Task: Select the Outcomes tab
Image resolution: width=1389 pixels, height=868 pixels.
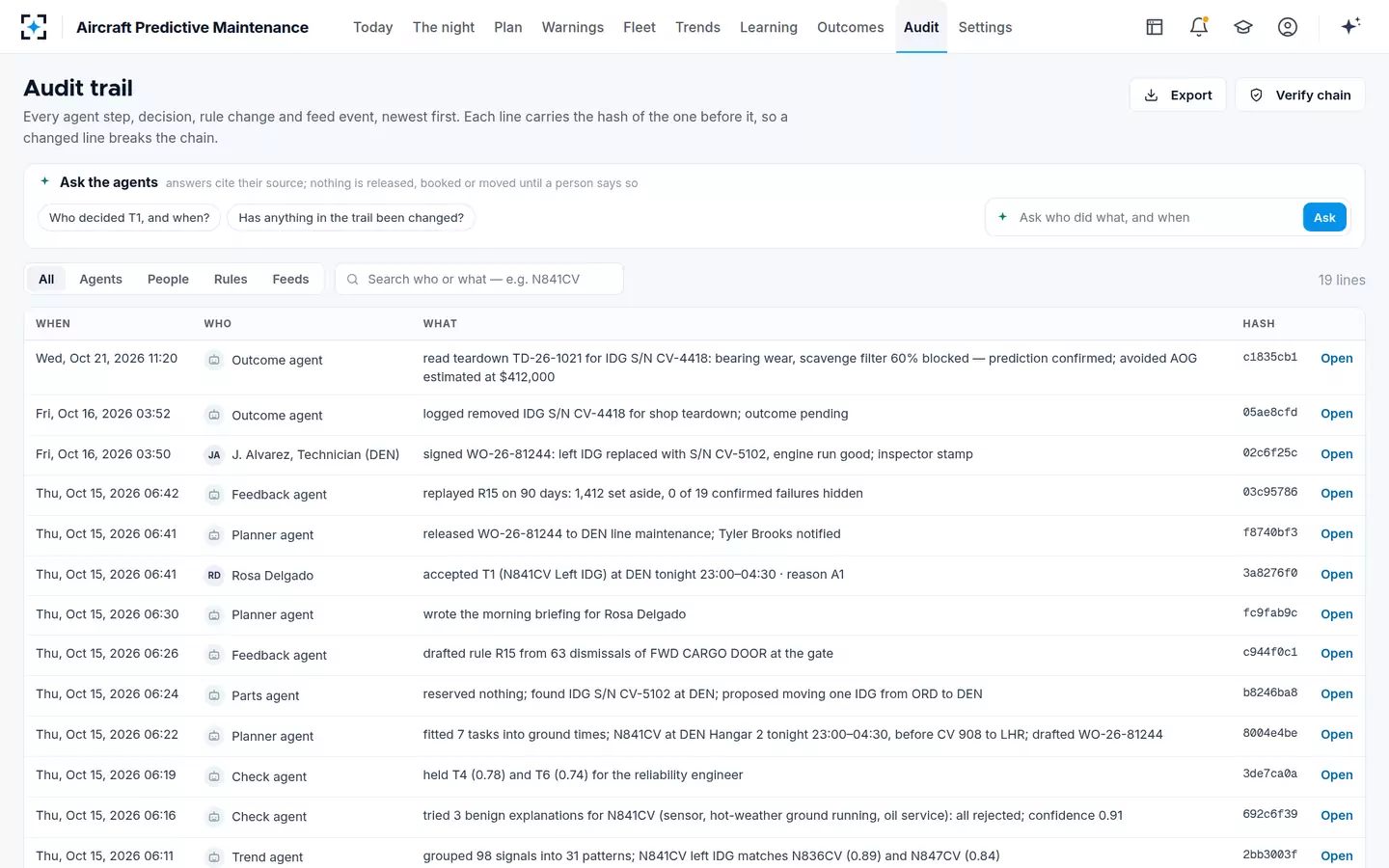Action: [x=850, y=27]
